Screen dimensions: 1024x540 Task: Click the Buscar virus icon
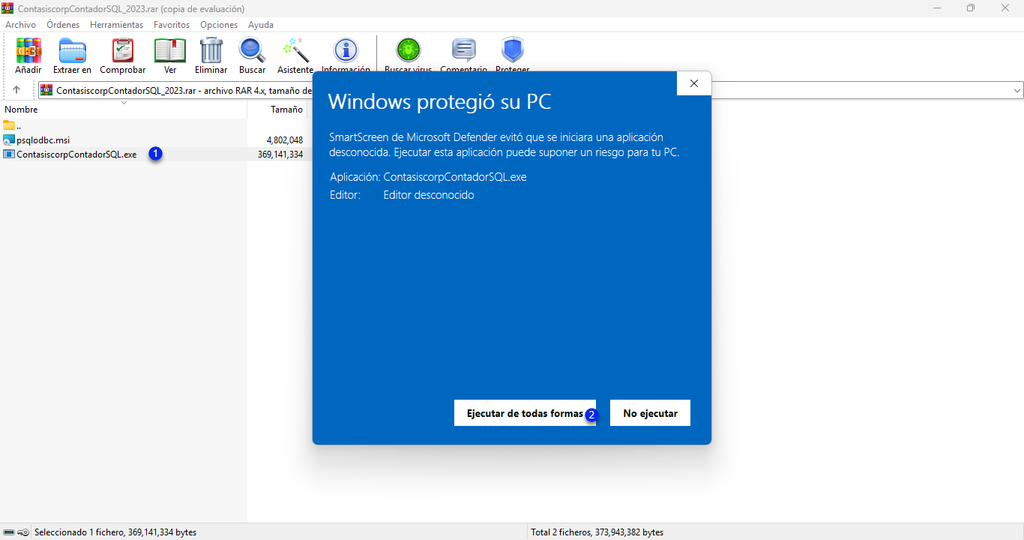click(x=408, y=51)
